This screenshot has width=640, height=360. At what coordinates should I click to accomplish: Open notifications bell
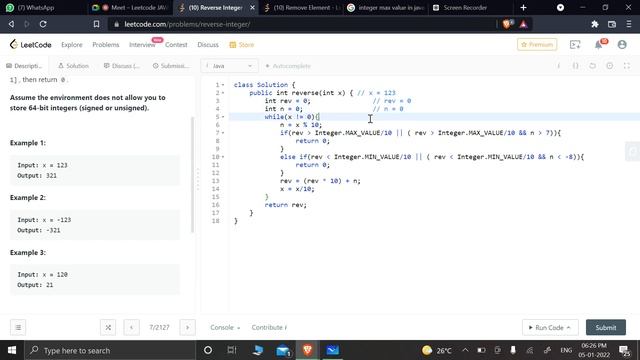(x=599, y=44)
